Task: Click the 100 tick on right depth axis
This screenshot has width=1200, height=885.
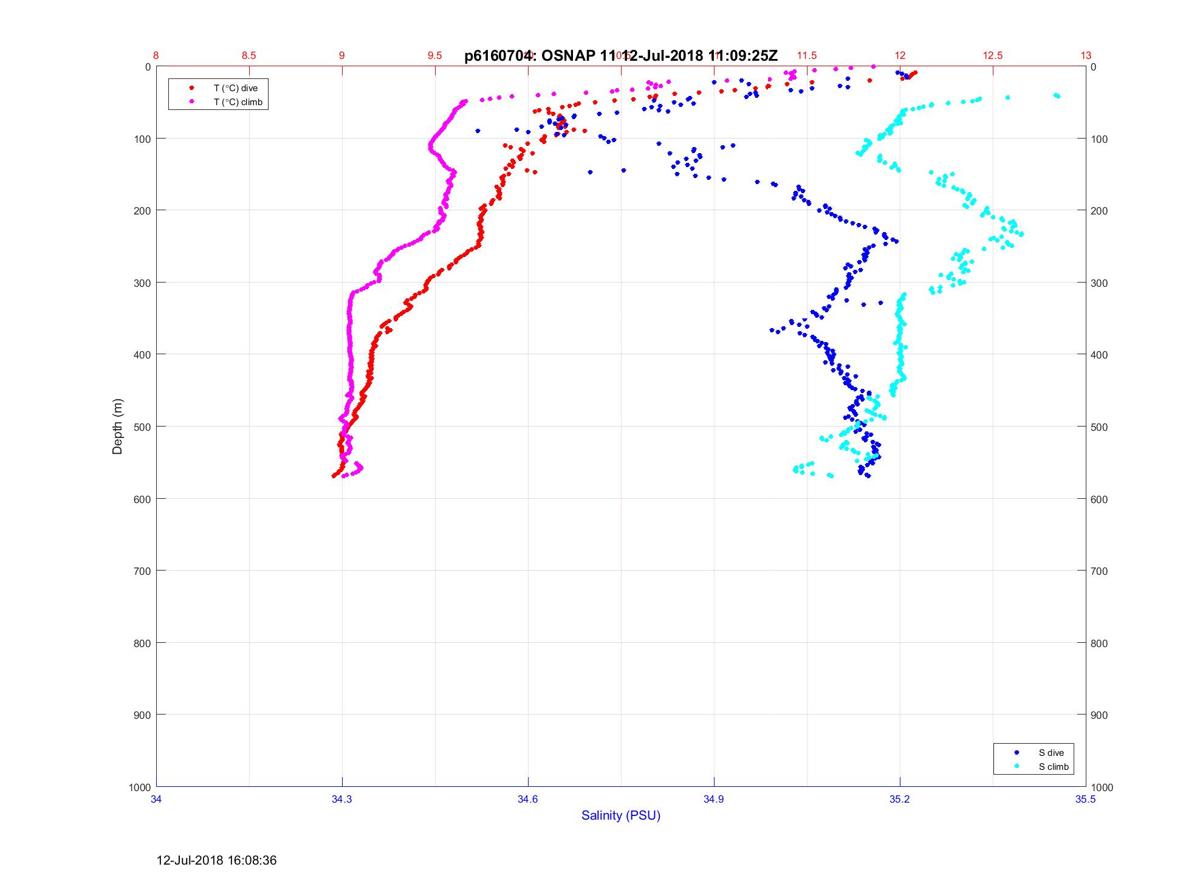Action: pyautogui.click(x=1099, y=139)
